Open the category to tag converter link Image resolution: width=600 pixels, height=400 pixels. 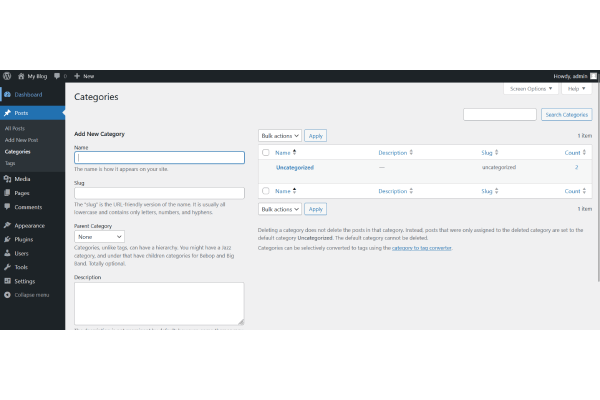[x=421, y=247]
